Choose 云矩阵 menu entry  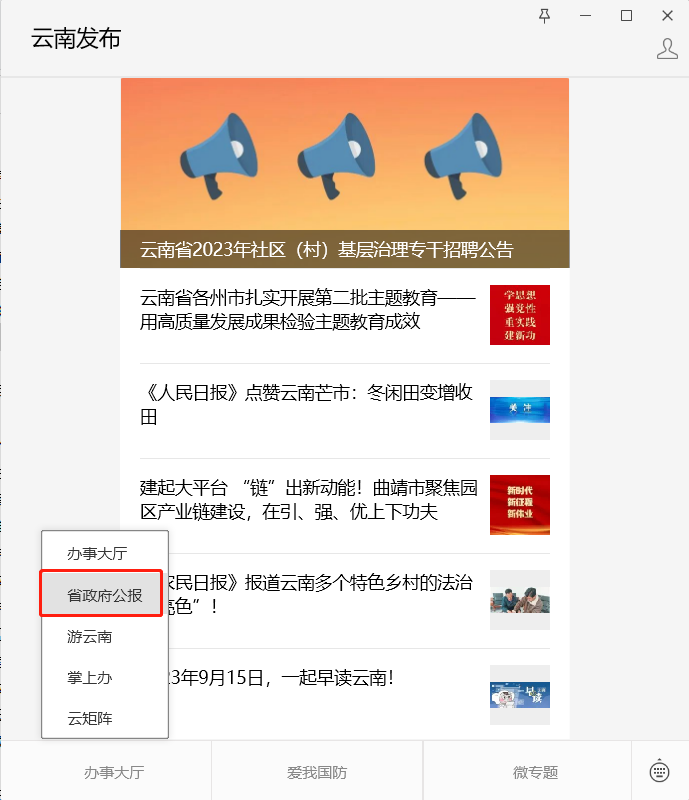(x=90, y=718)
